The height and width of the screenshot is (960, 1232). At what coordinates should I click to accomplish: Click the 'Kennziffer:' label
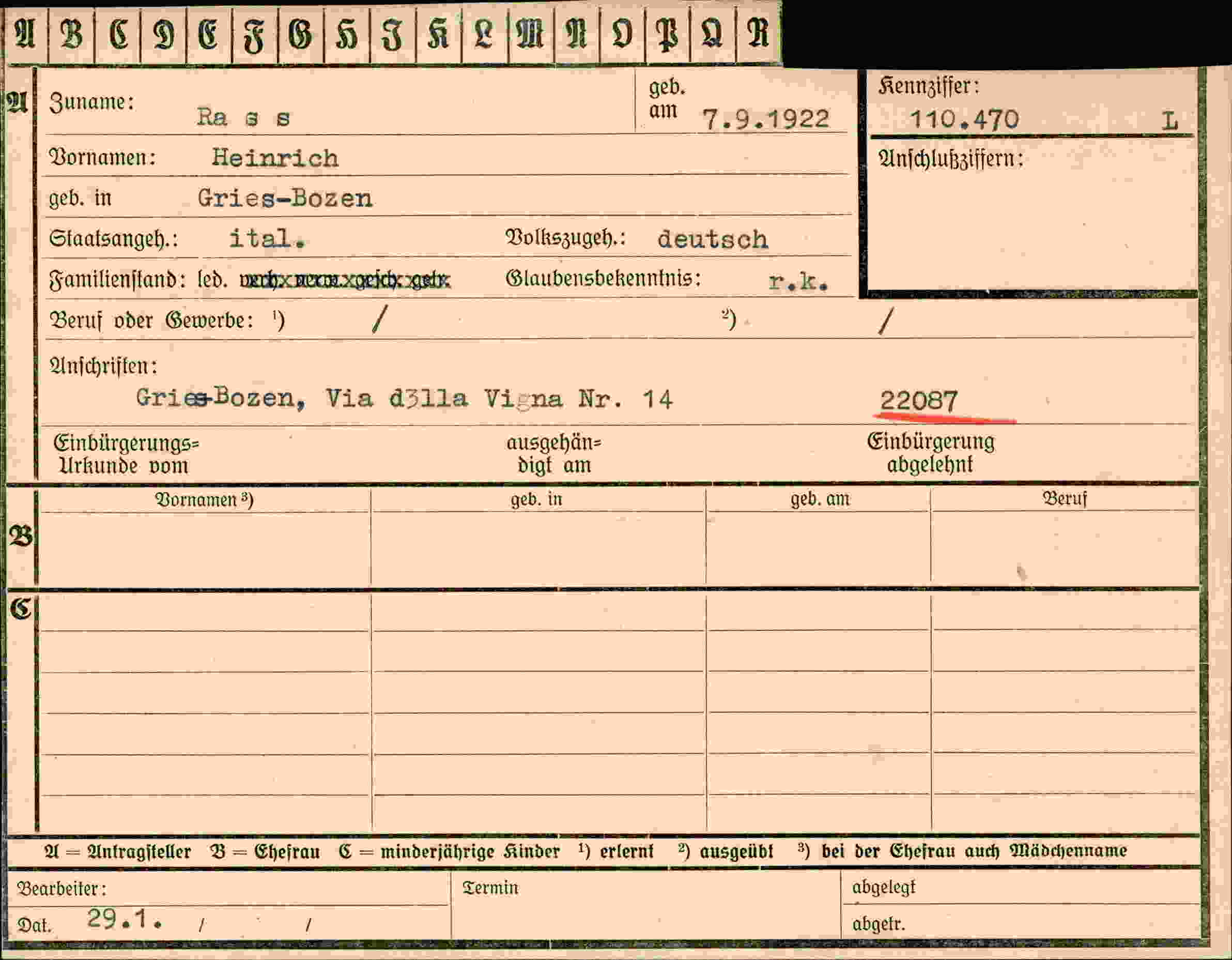929,86
